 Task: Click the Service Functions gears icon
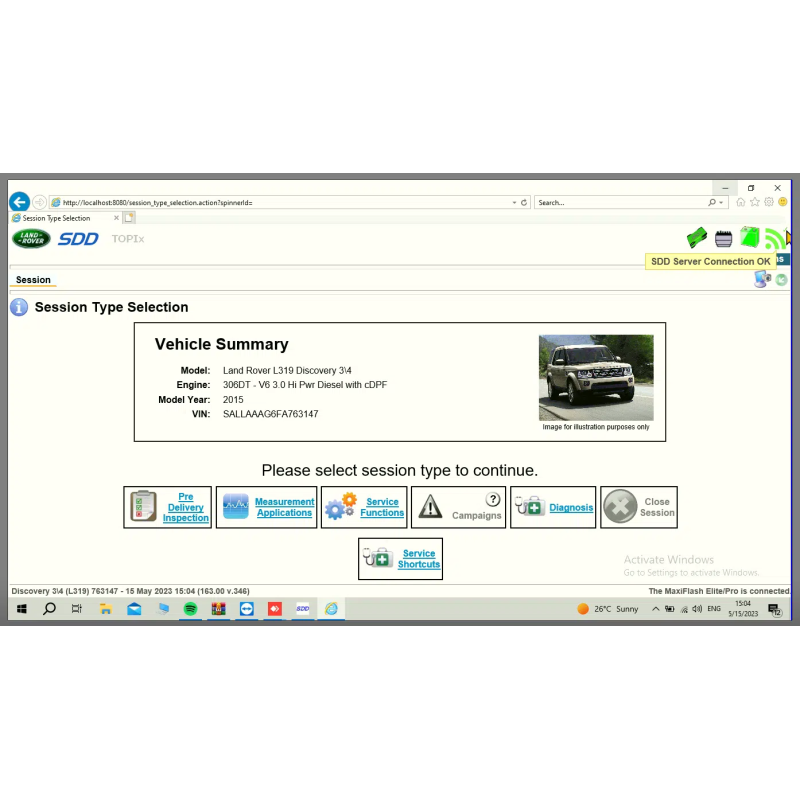point(341,507)
